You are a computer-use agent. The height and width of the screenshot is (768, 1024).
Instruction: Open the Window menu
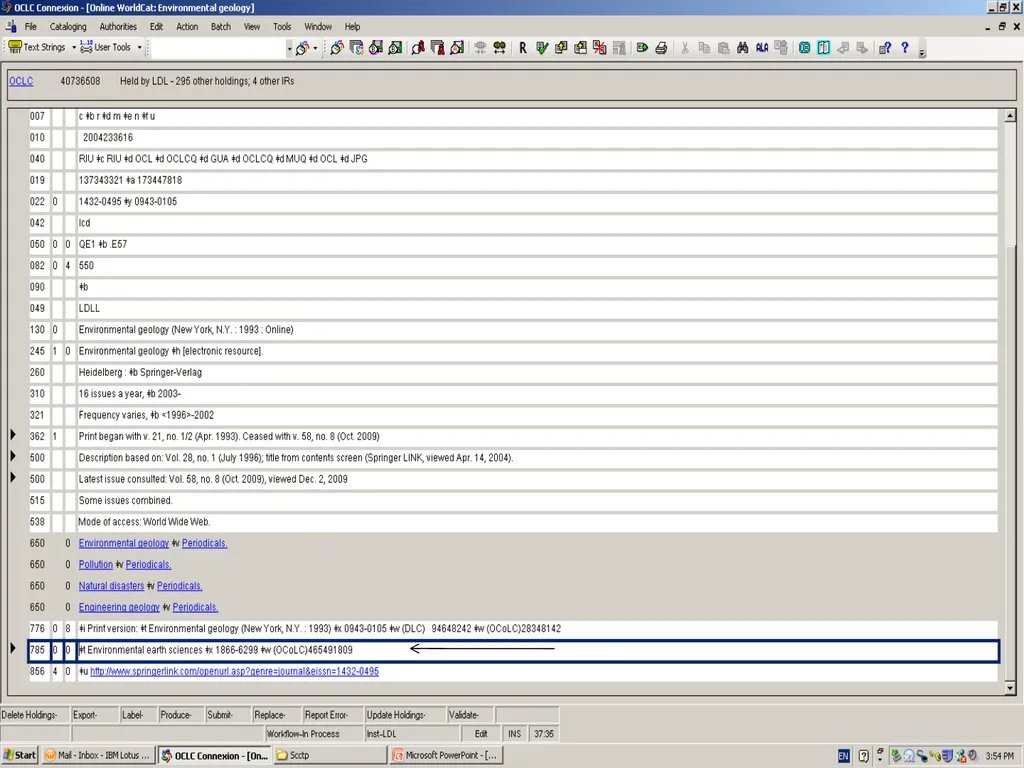(x=318, y=27)
